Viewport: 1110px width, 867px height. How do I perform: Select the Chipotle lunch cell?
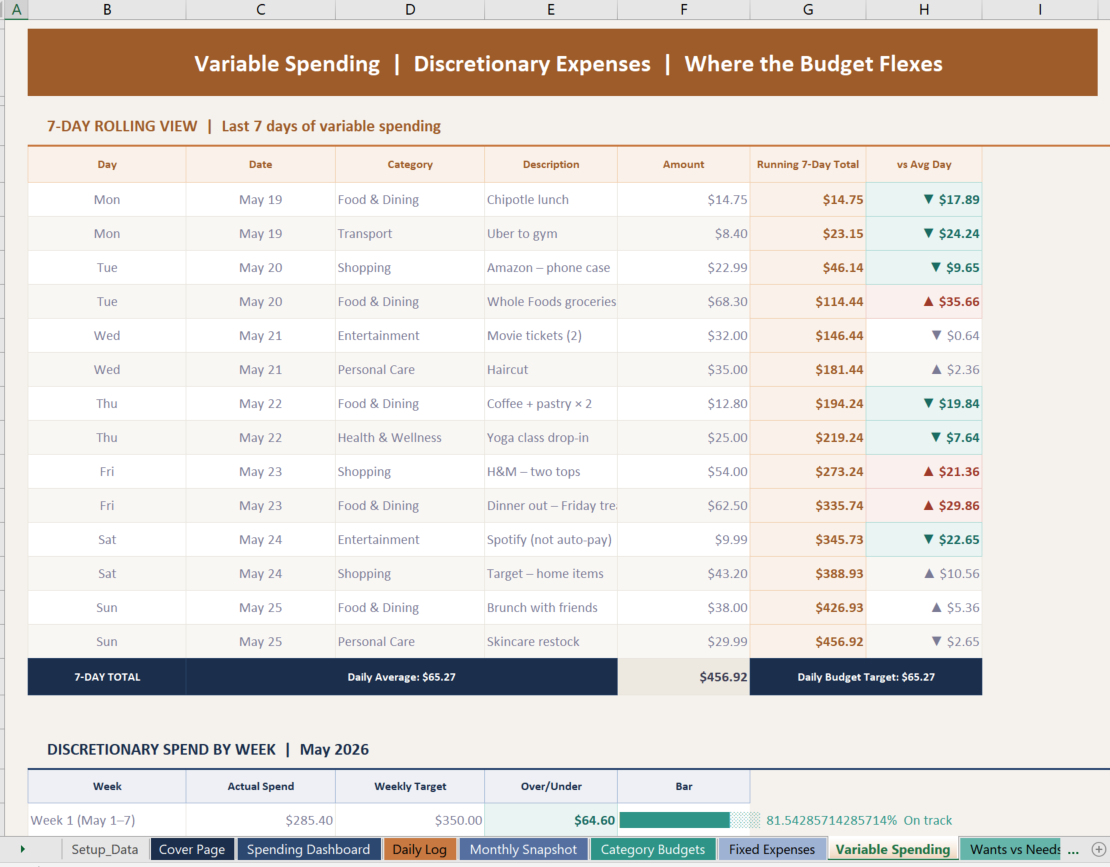(x=551, y=200)
